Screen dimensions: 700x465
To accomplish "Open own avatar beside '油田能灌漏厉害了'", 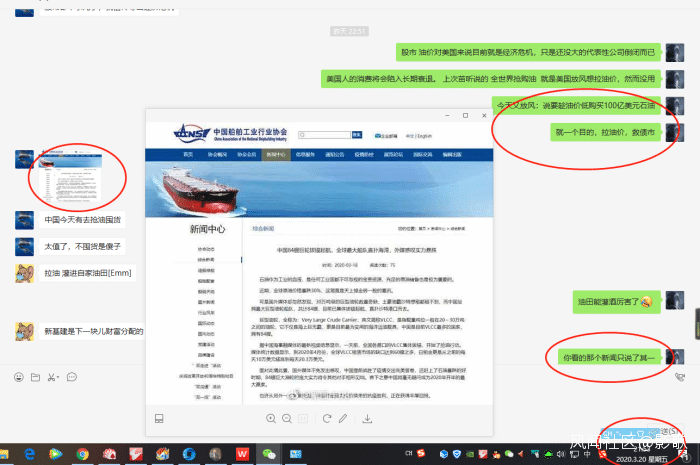I will (675, 301).
